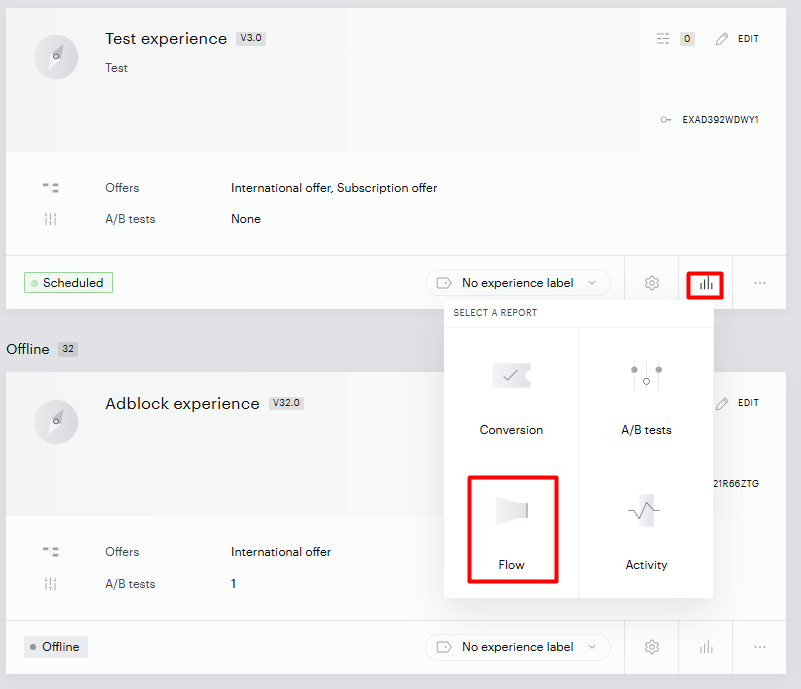The height and width of the screenshot is (689, 801).
Task: Click the experience ID EXAD392WDWY1
Action: 720,120
